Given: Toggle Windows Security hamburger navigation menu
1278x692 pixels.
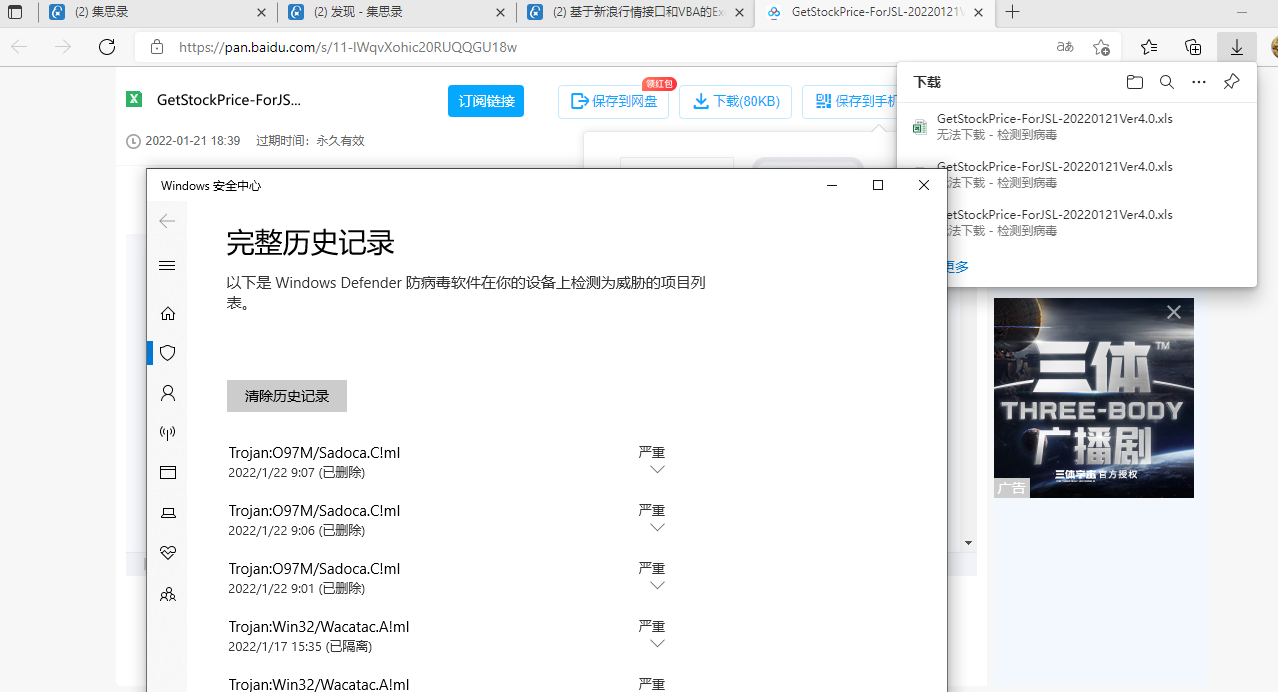Looking at the screenshot, I should [168, 265].
